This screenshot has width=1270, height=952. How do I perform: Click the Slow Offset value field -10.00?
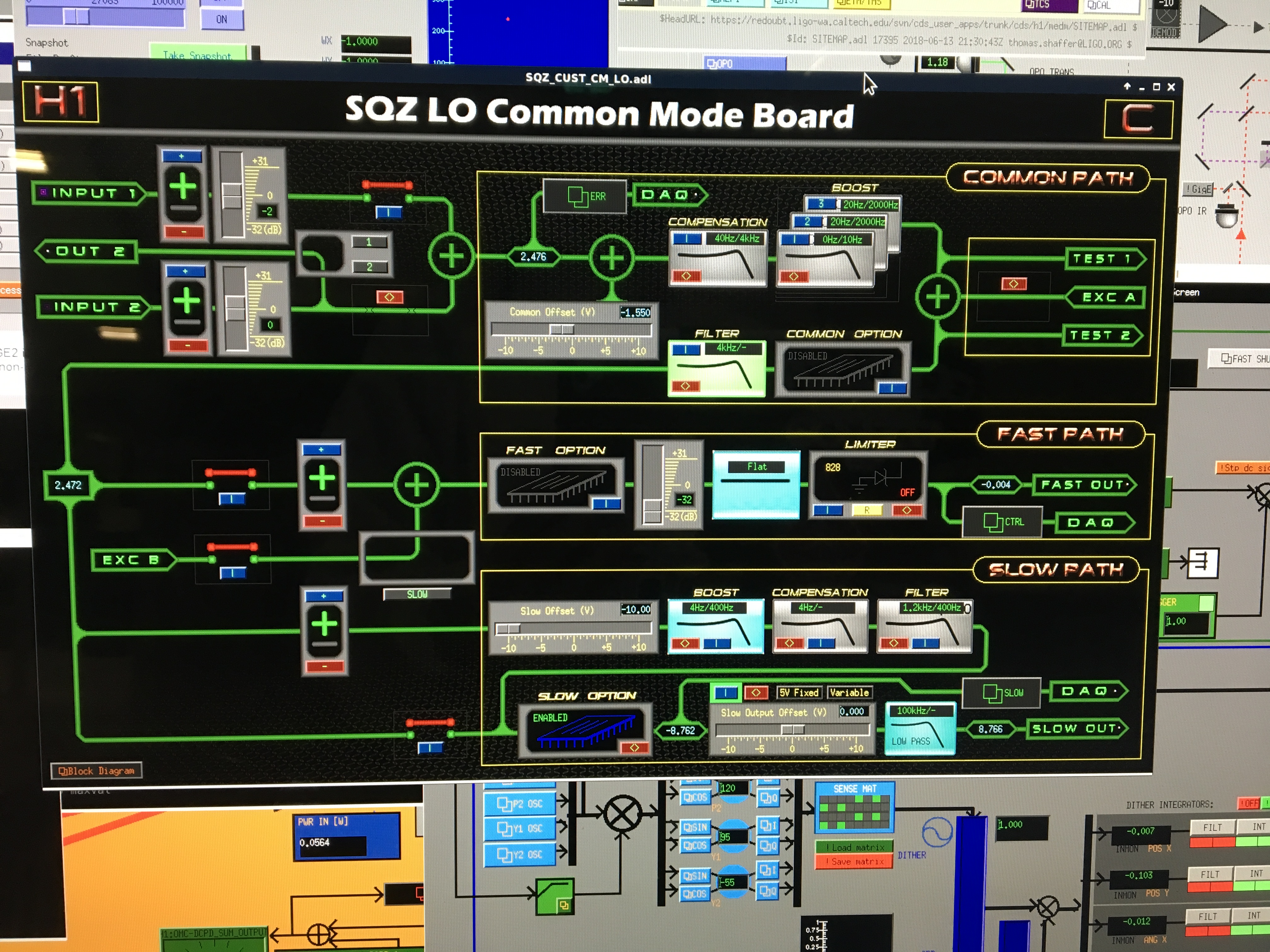coord(636,609)
